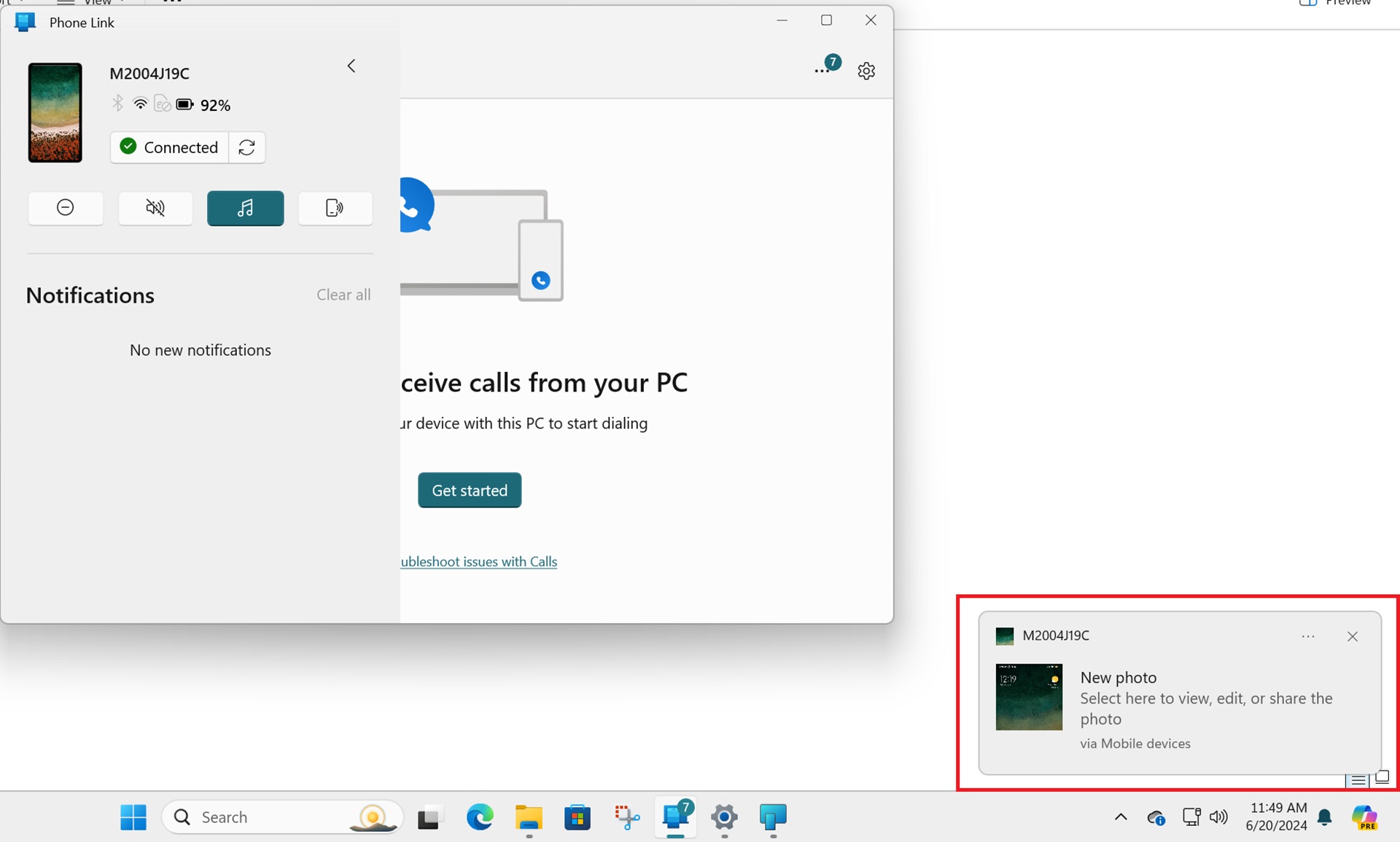The image size is (1400, 842).
Task: Switch to Phone Link taskbar icon
Action: tap(676, 816)
